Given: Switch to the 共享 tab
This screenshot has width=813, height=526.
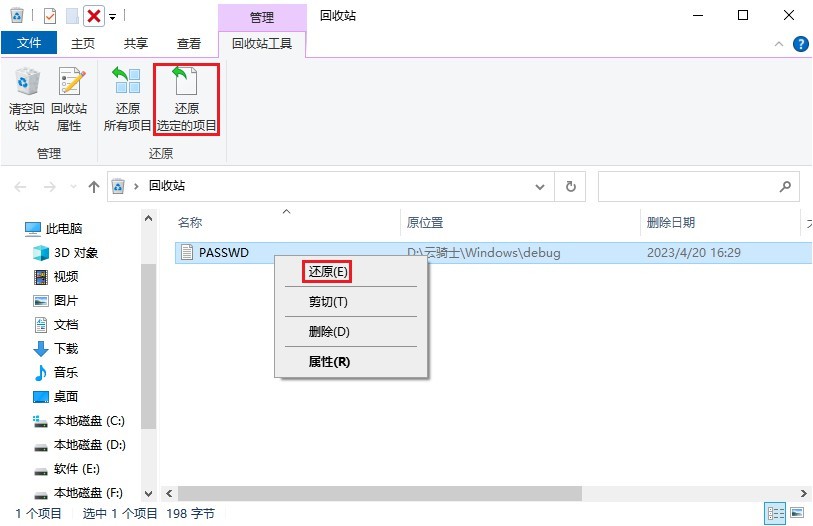Looking at the screenshot, I should [136, 43].
